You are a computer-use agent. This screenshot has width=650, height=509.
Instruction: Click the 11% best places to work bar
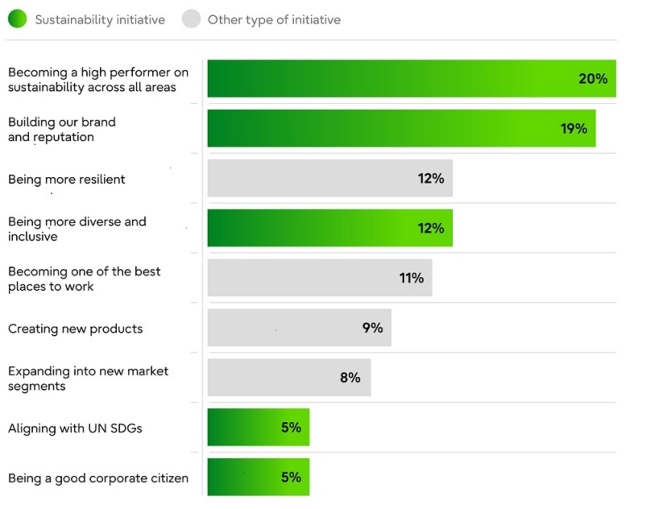(x=319, y=278)
